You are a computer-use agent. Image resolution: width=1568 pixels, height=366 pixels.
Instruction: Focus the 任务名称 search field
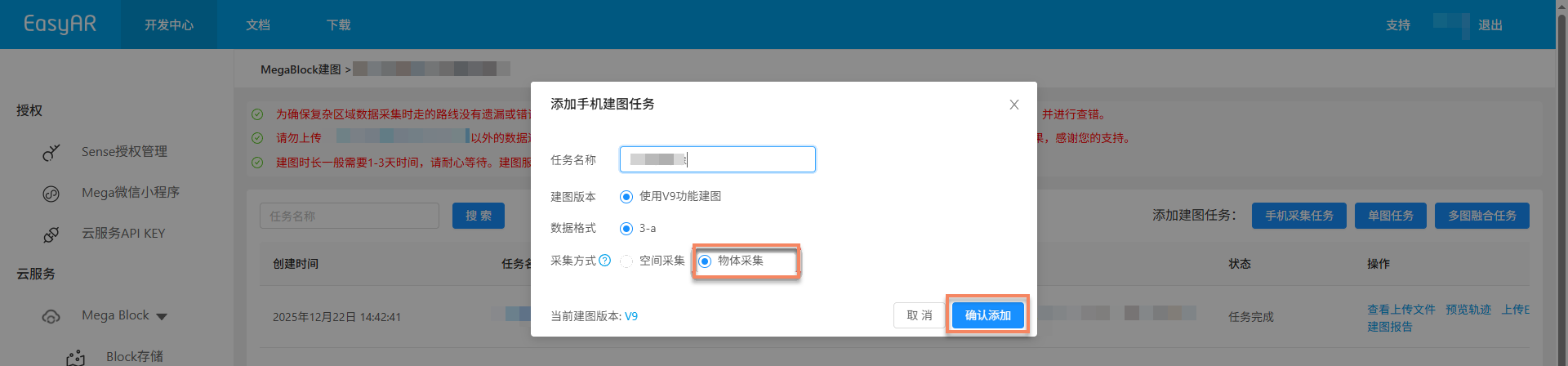[350, 216]
